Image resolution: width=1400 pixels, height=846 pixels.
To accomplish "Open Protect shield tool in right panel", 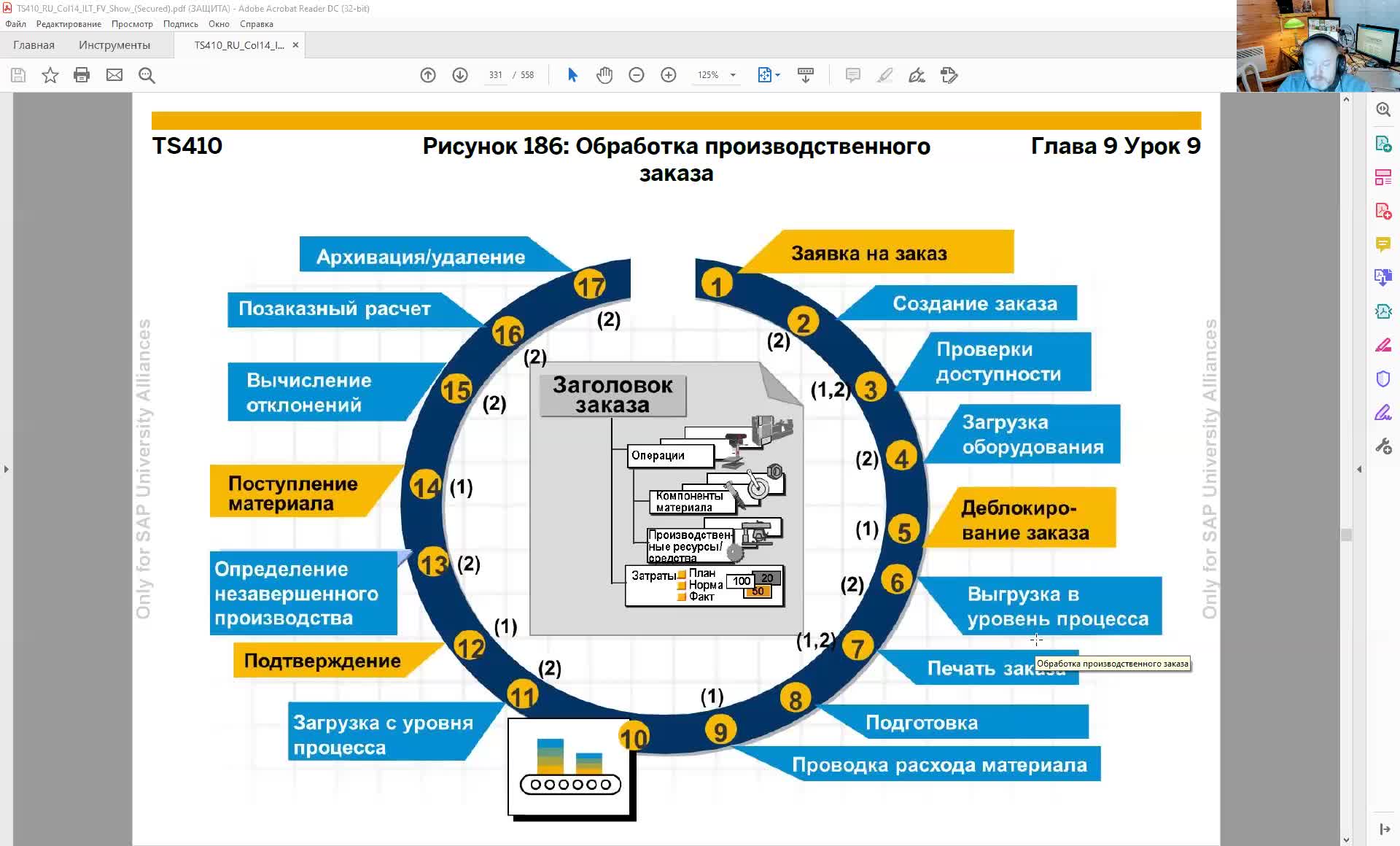I will point(1383,379).
